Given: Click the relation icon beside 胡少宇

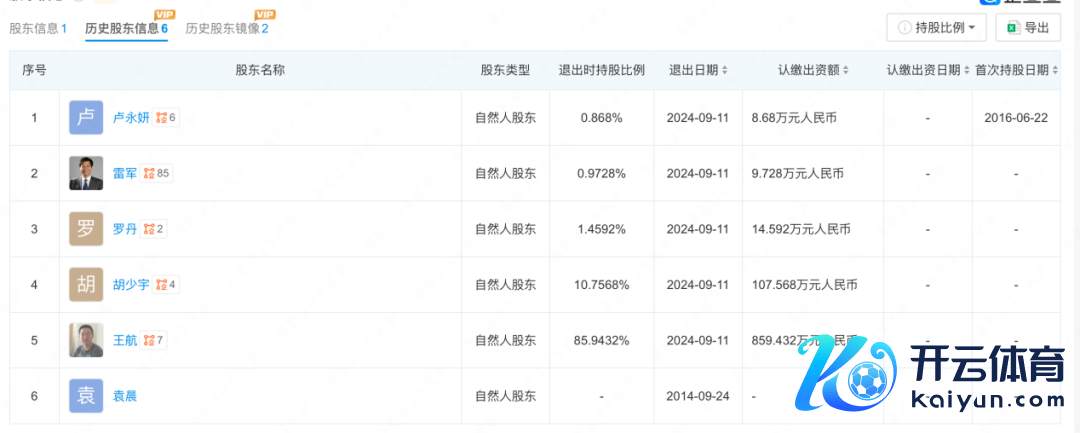Looking at the screenshot, I should [160, 285].
